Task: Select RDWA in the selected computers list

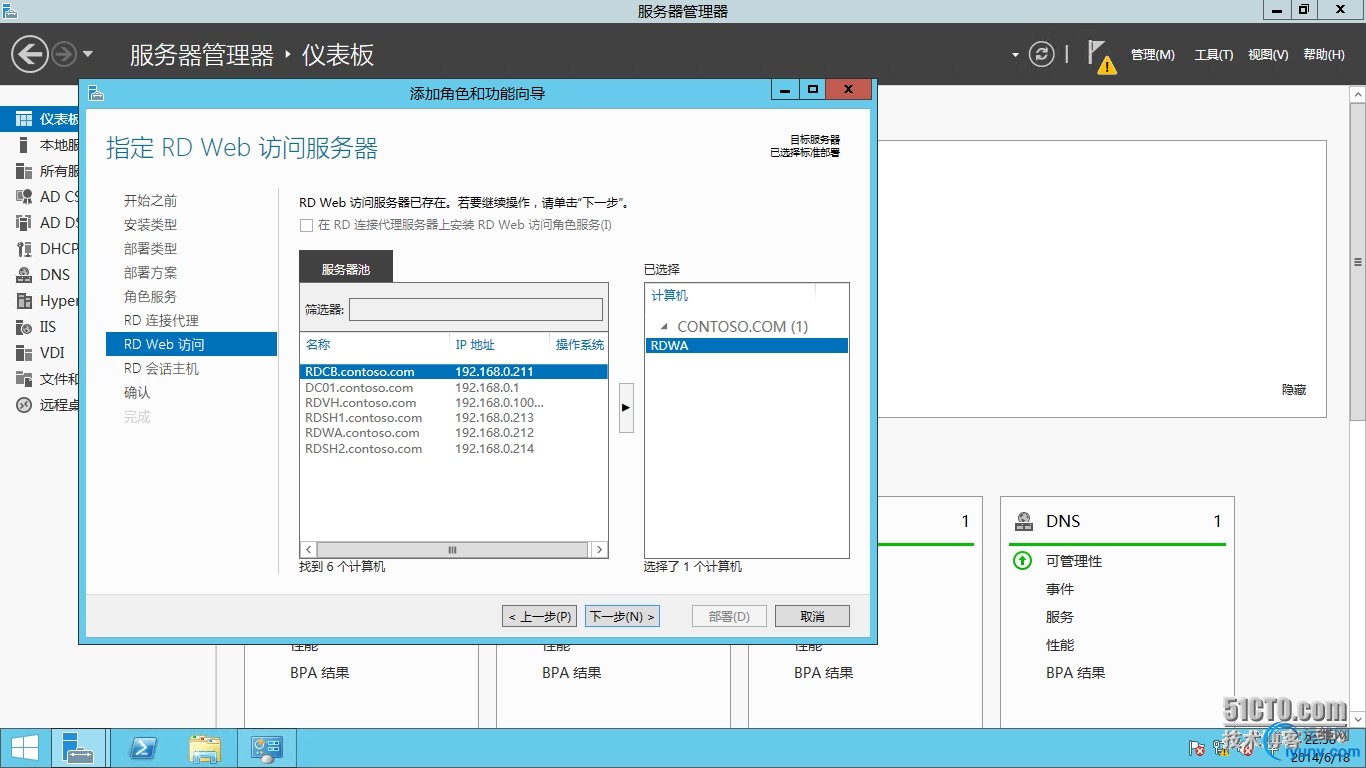Action: pos(747,346)
